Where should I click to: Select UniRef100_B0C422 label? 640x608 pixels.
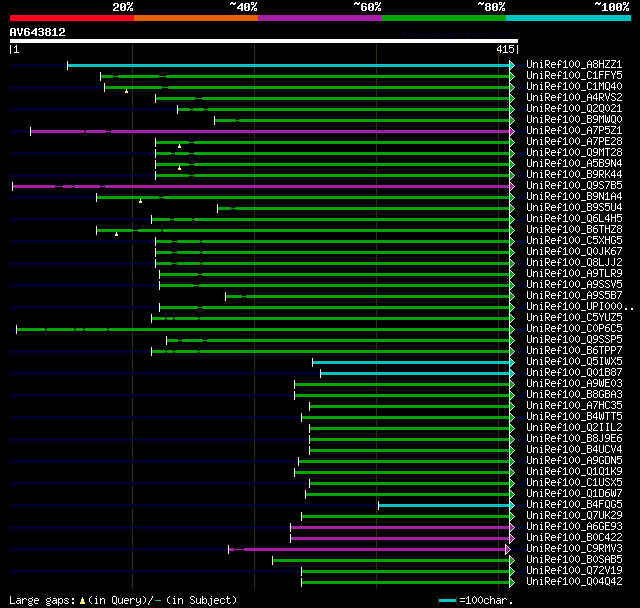point(574,538)
